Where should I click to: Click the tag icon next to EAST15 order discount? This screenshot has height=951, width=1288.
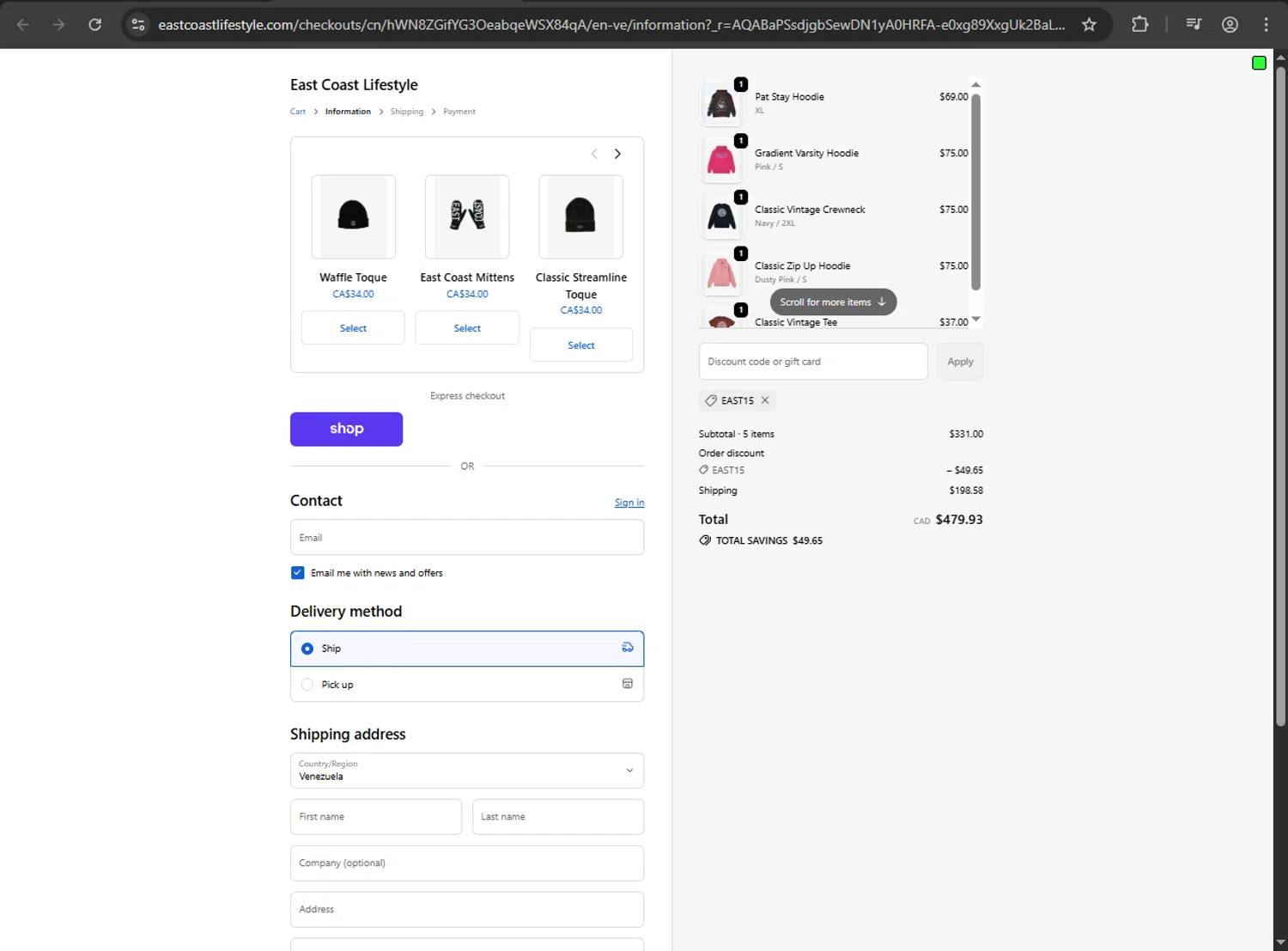[704, 470]
